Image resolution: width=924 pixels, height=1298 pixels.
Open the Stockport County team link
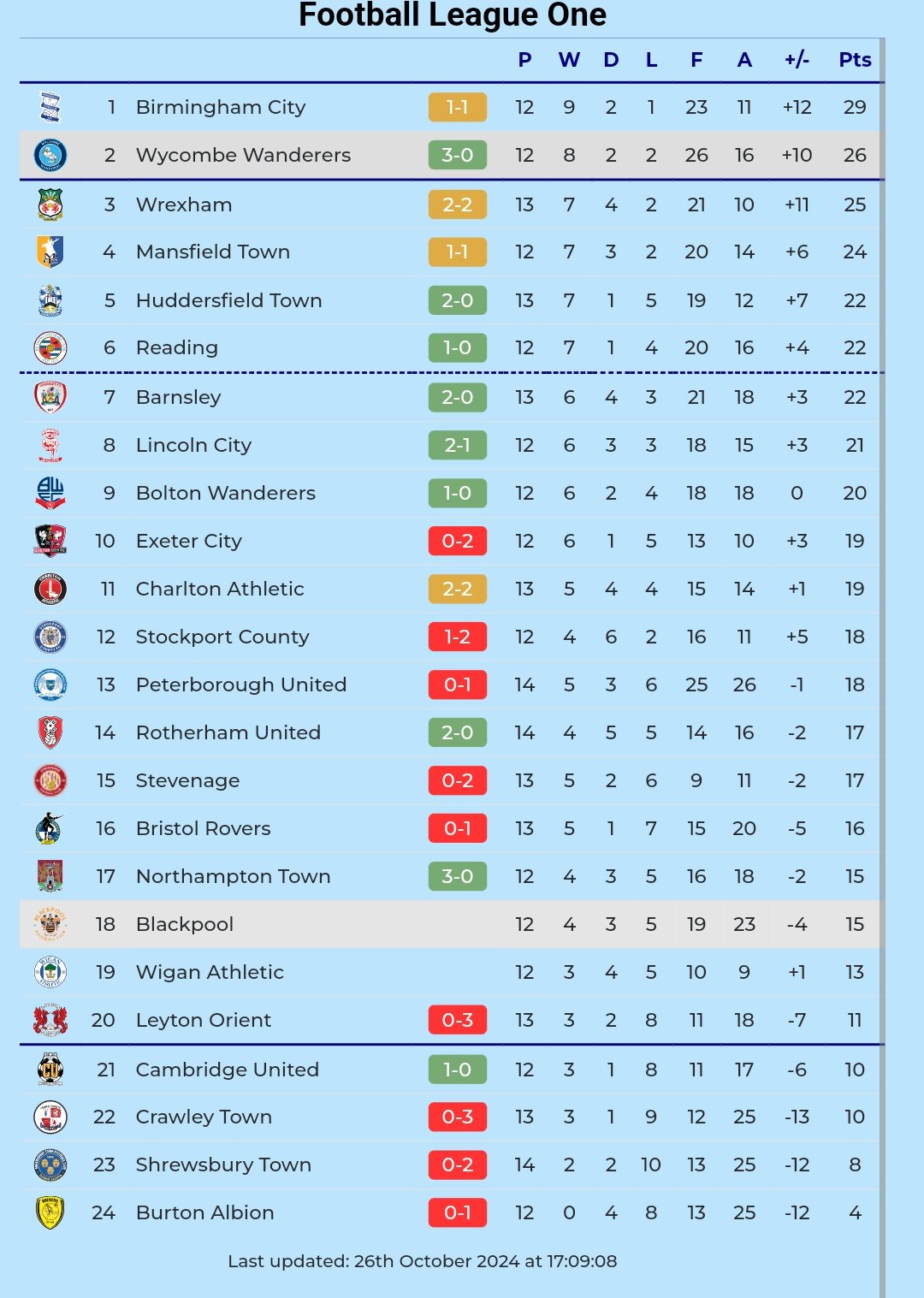coord(222,637)
